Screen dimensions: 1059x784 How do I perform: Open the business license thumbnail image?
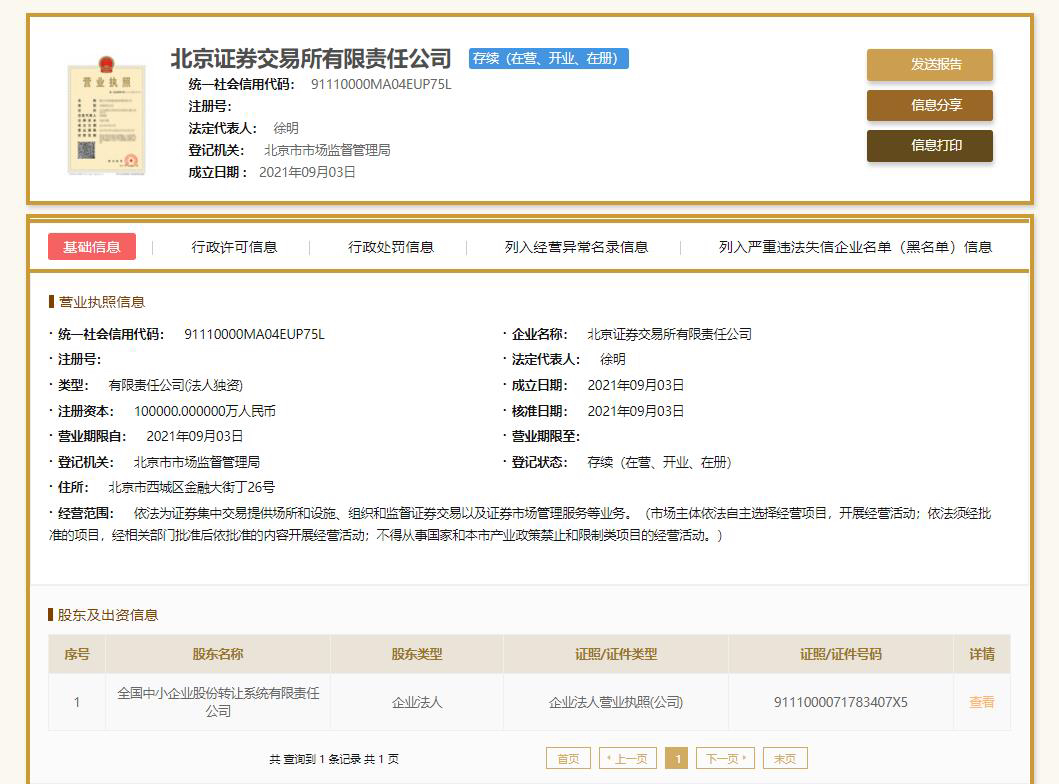point(106,117)
